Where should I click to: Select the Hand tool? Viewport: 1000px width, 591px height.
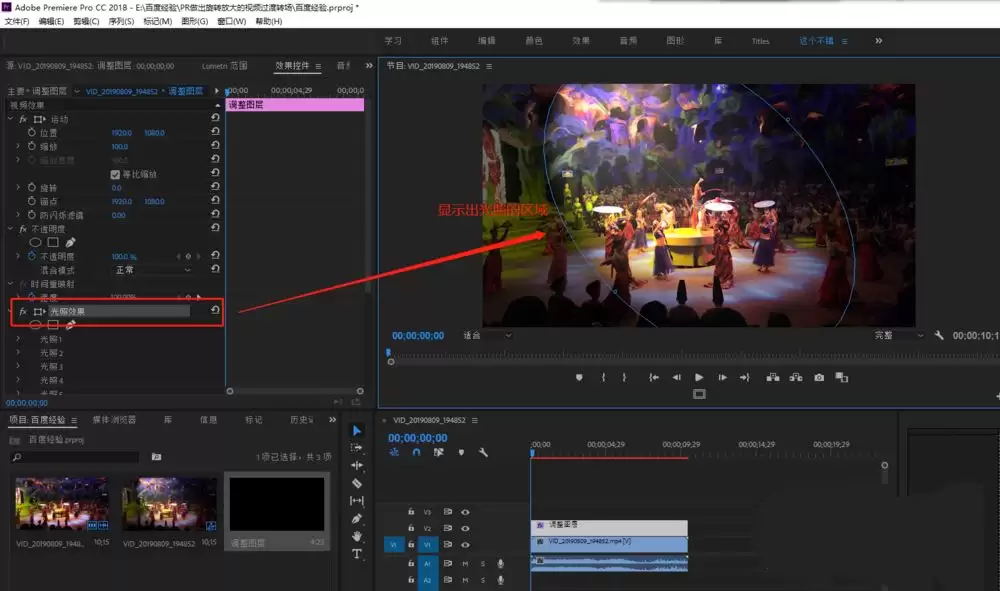tap(357, 536)
